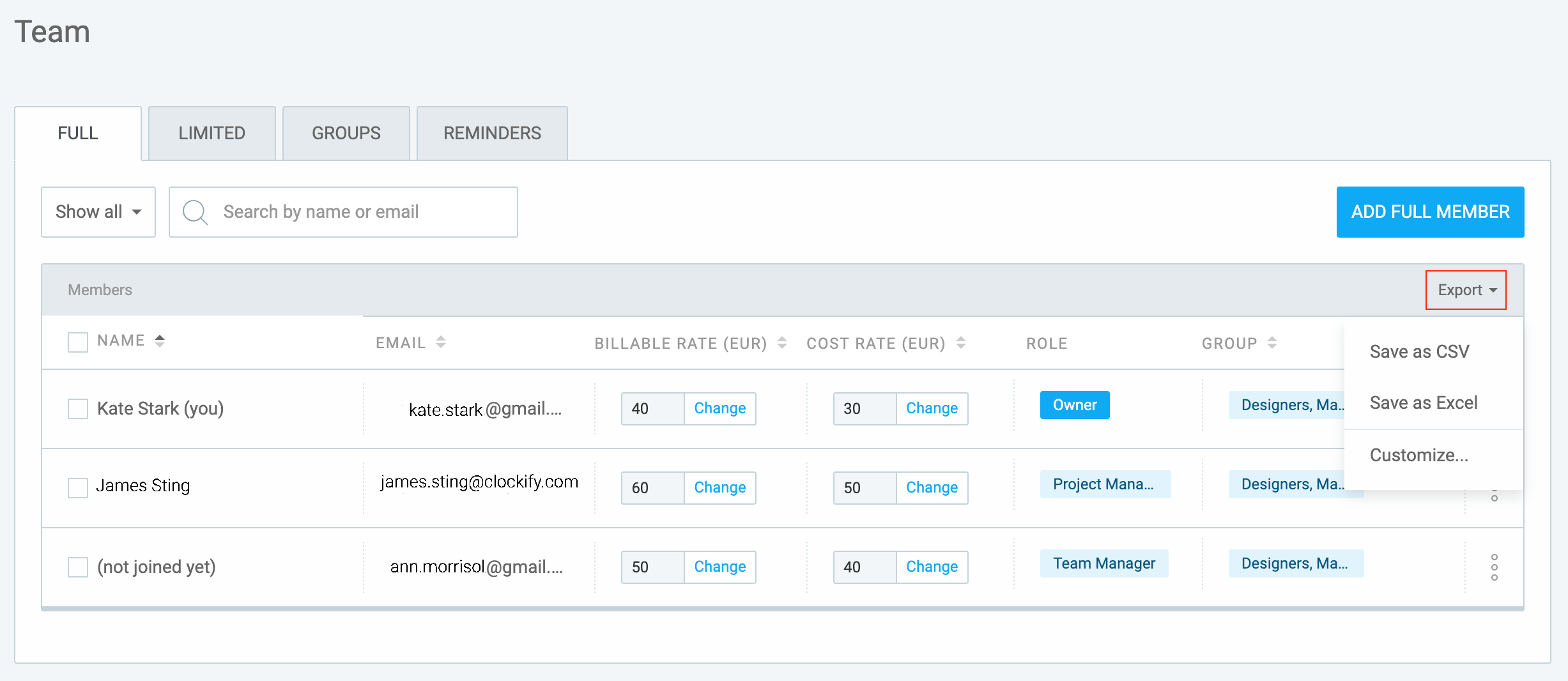Sort the COST RATE (EUR) column
Screen dimensions: 1568x681
tap(961, 342)
